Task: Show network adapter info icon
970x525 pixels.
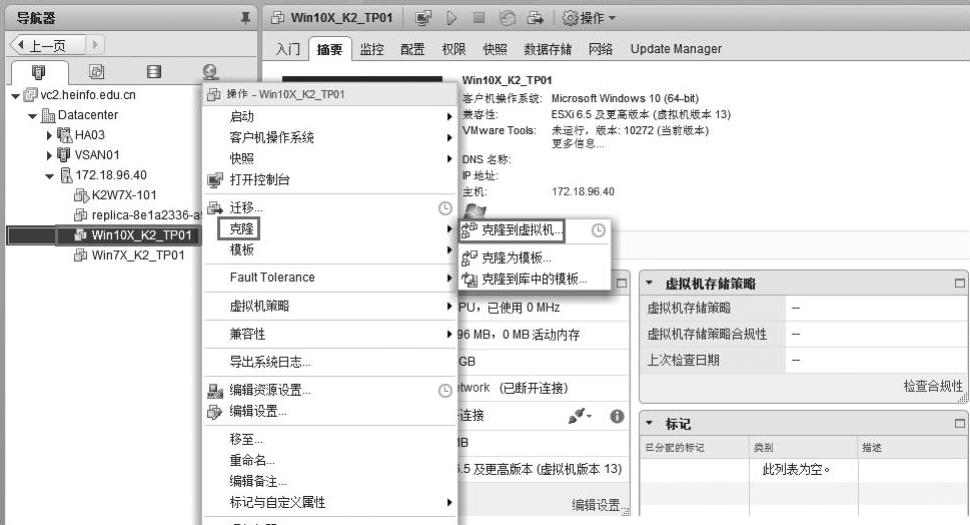Action: coord(617,416)
